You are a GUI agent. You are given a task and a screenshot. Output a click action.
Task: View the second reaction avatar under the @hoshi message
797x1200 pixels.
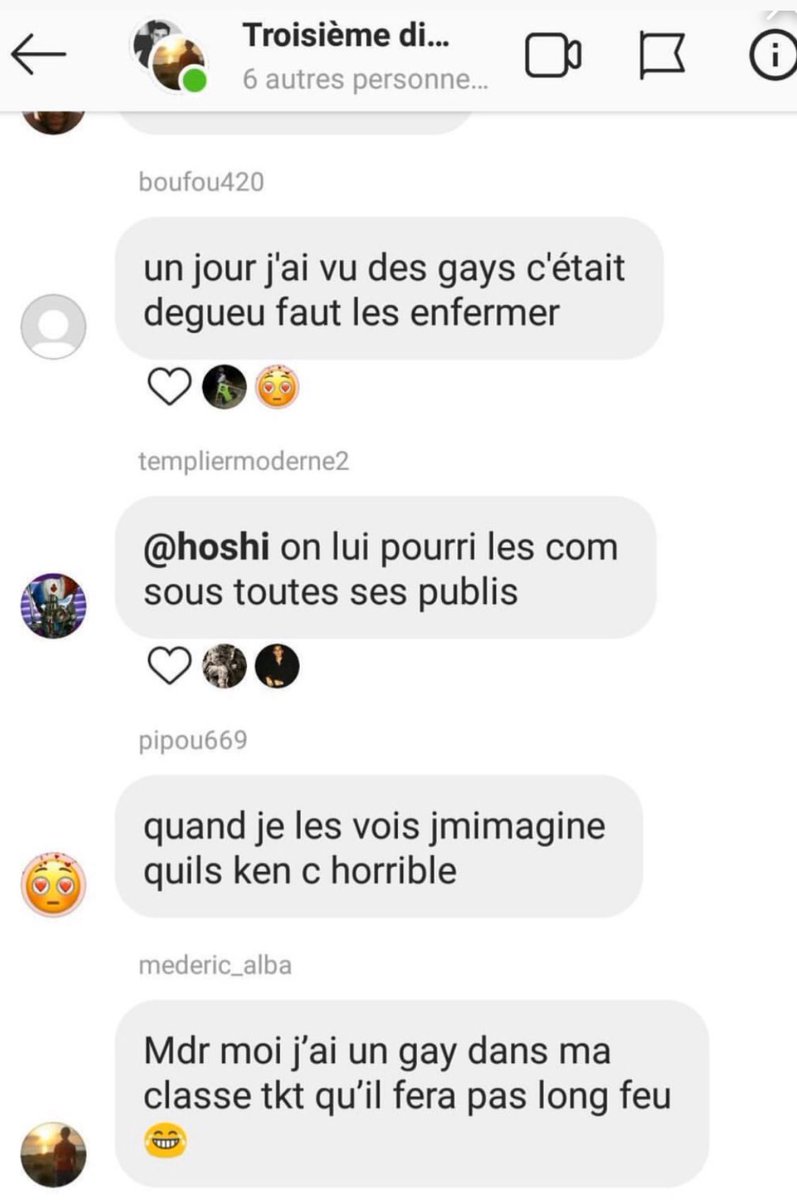(277, 667)
